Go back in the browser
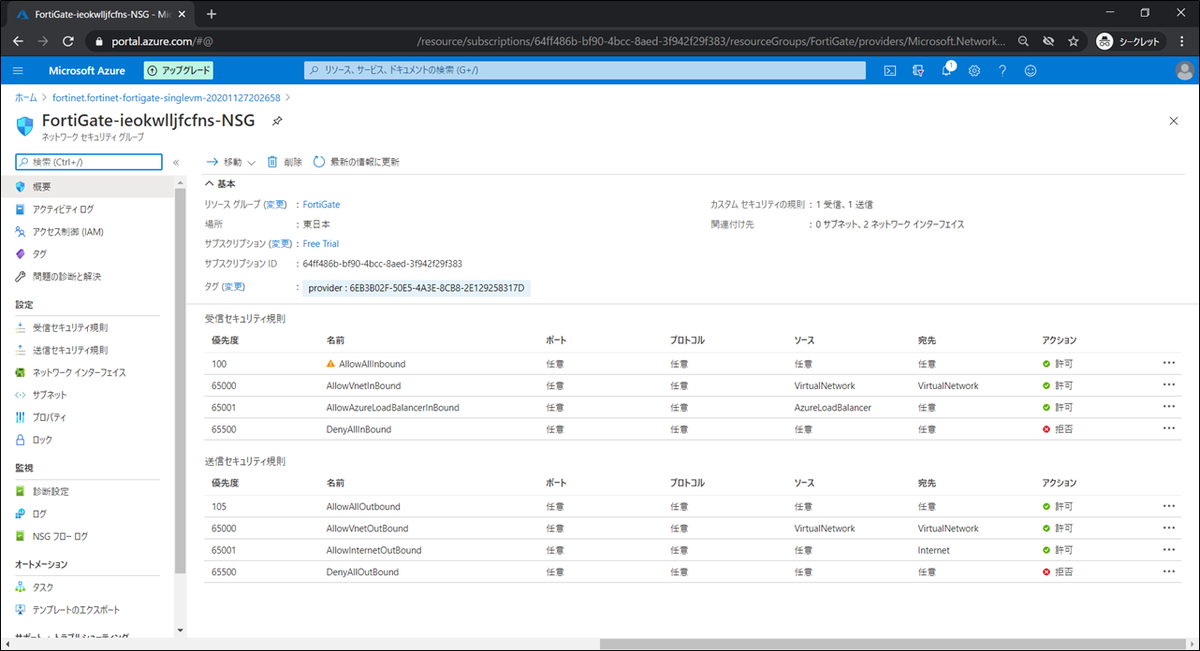This screenshot has height=651, width=1200. [x=18, y=41]
